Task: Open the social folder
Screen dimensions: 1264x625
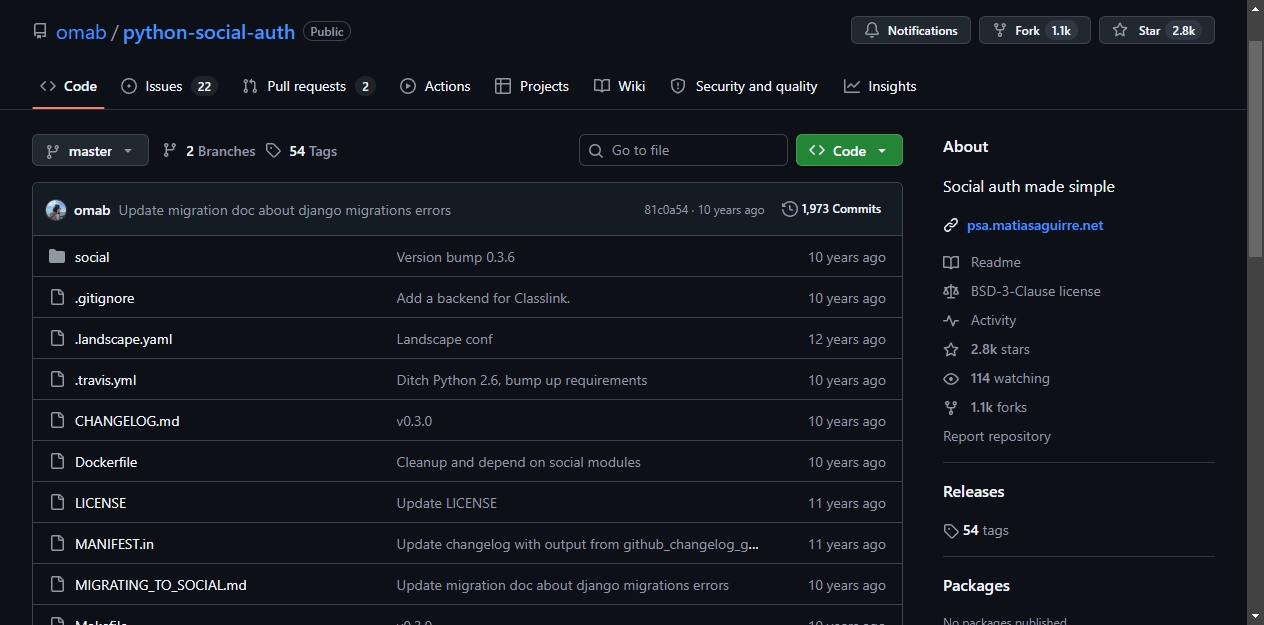Action: tap(92, 257)
